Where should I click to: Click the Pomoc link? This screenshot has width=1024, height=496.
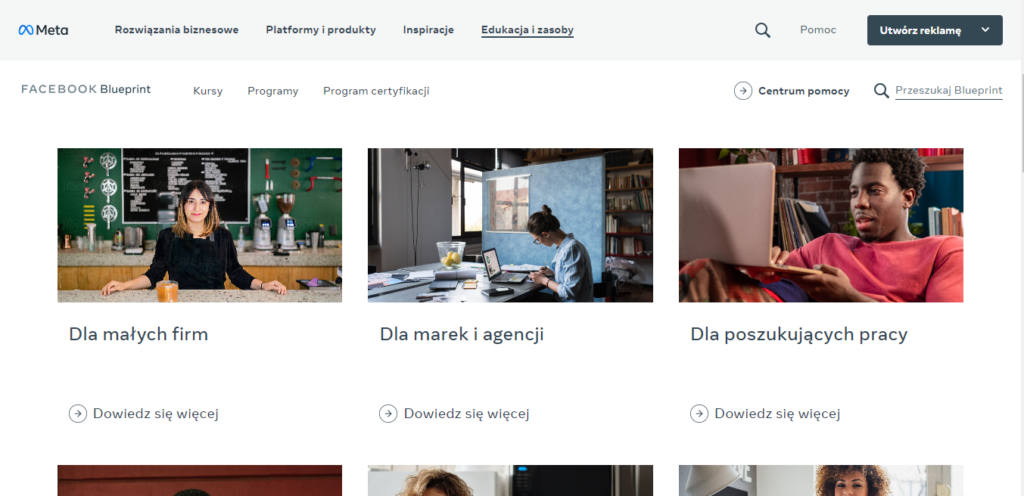coord(818,30)
